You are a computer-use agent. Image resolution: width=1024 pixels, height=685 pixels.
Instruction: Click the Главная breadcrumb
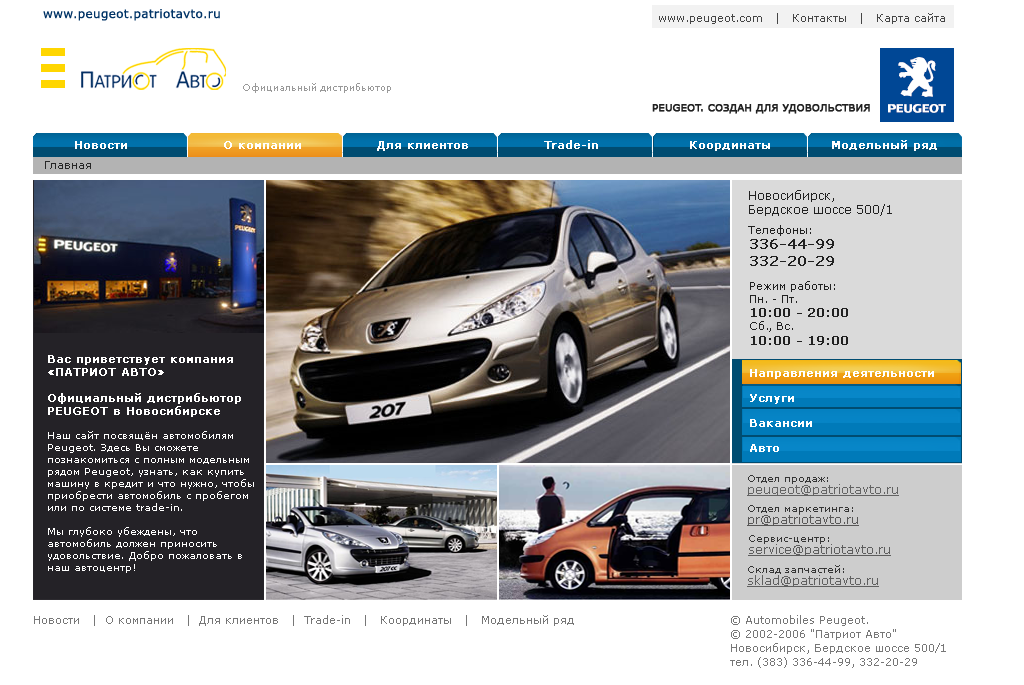pos(68,166)
